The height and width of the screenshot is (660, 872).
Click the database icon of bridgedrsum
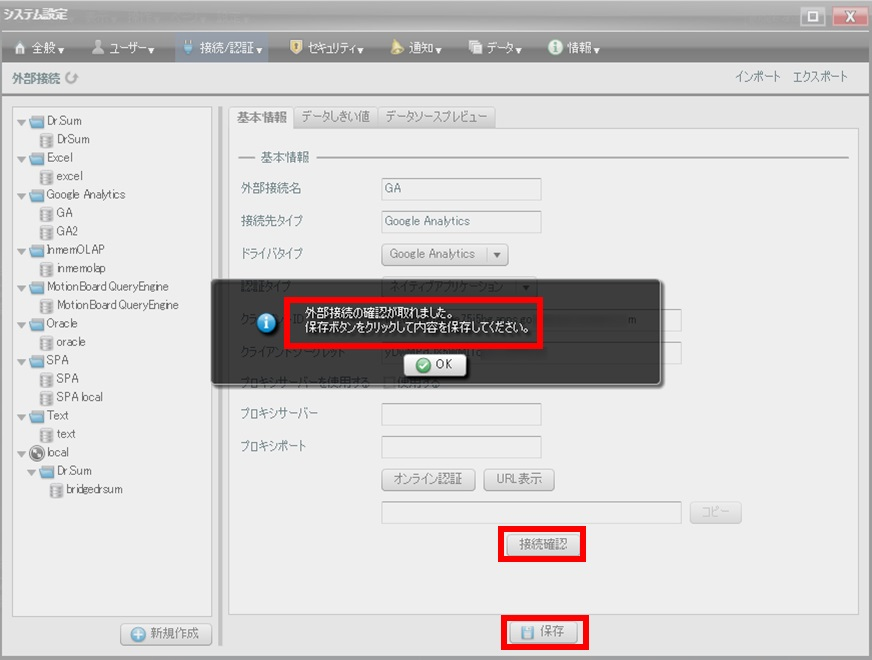point(57,490)
